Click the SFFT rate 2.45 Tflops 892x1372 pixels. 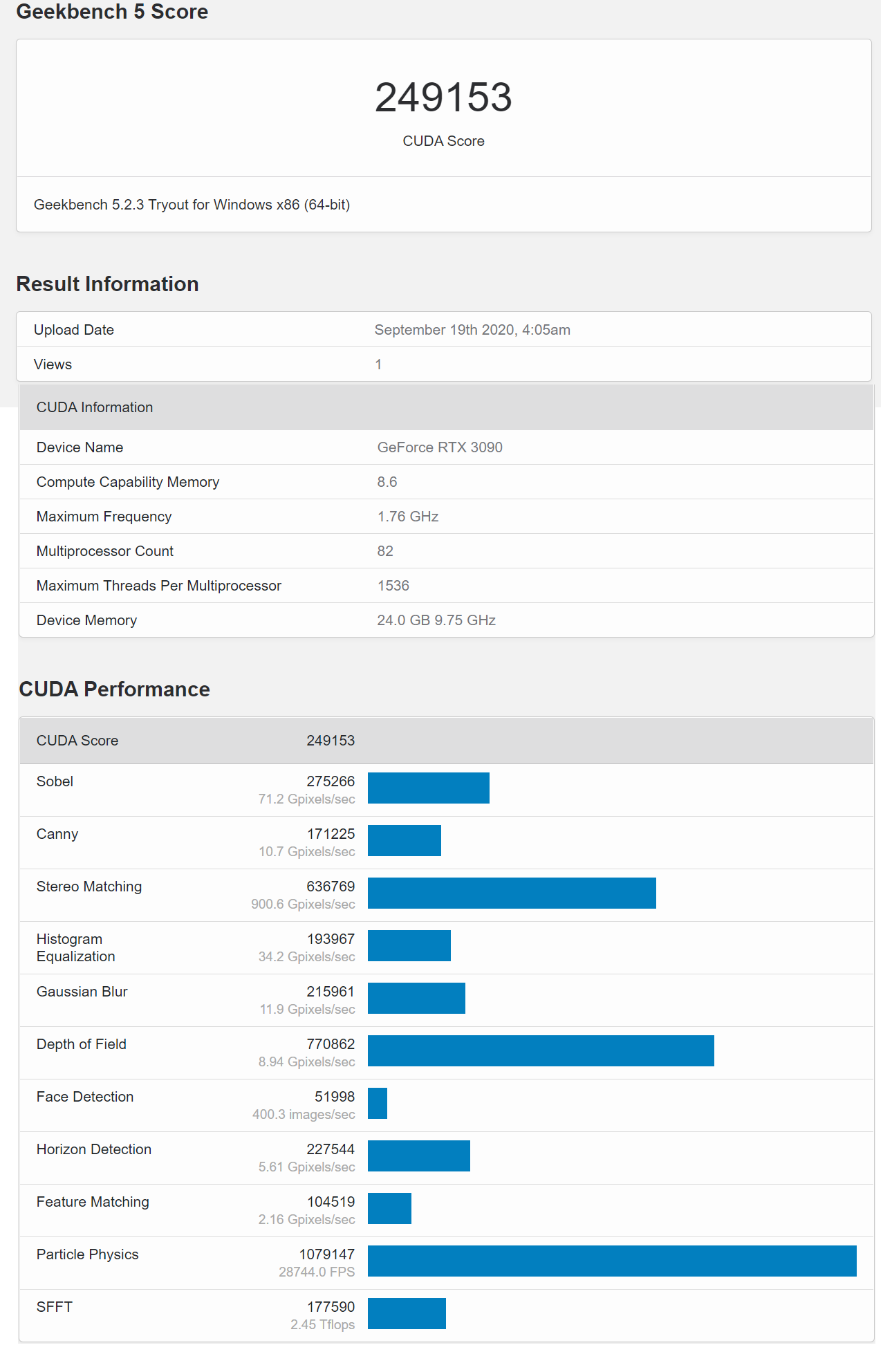tap(323, 1325)
